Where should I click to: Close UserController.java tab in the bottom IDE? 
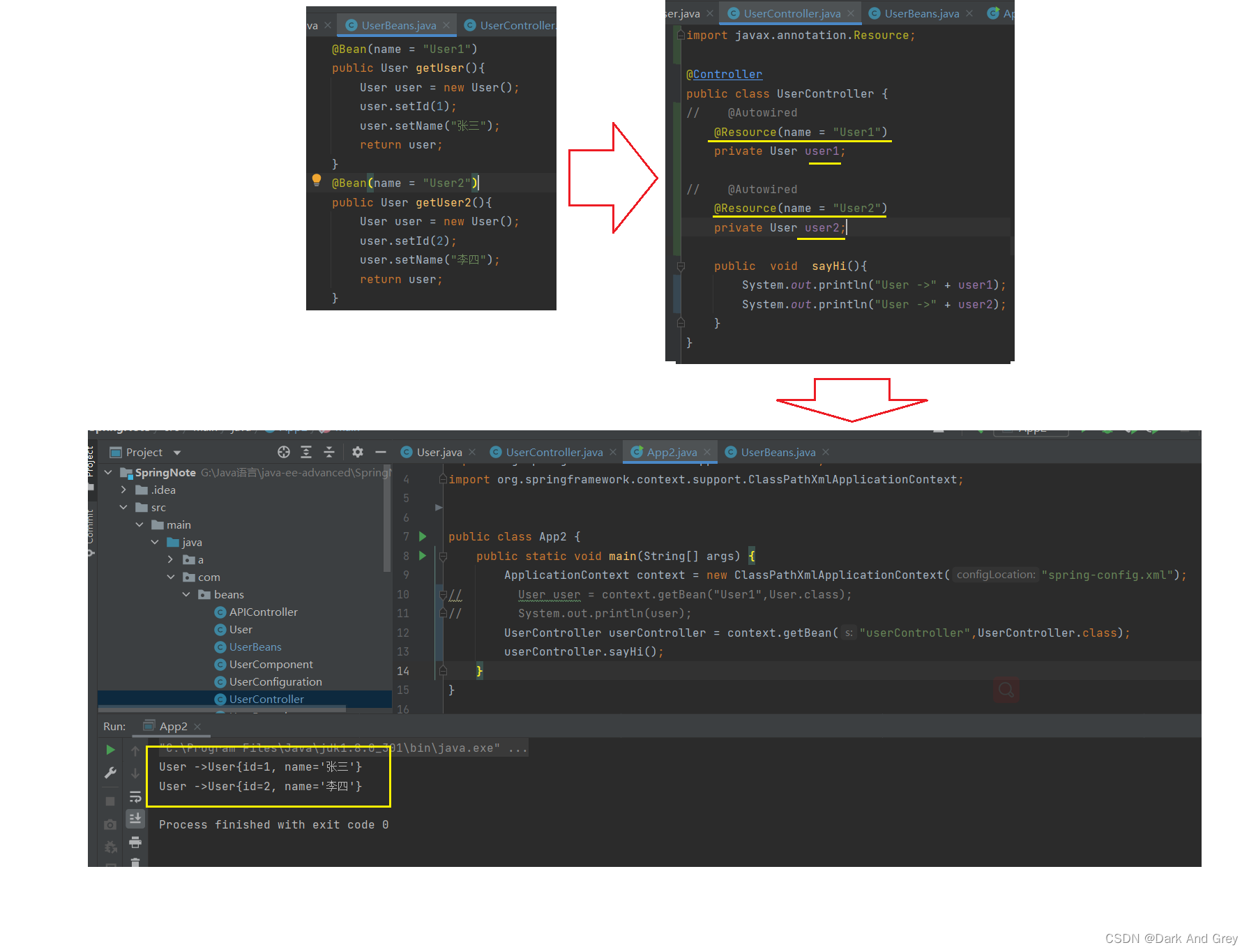click(613, 452)
